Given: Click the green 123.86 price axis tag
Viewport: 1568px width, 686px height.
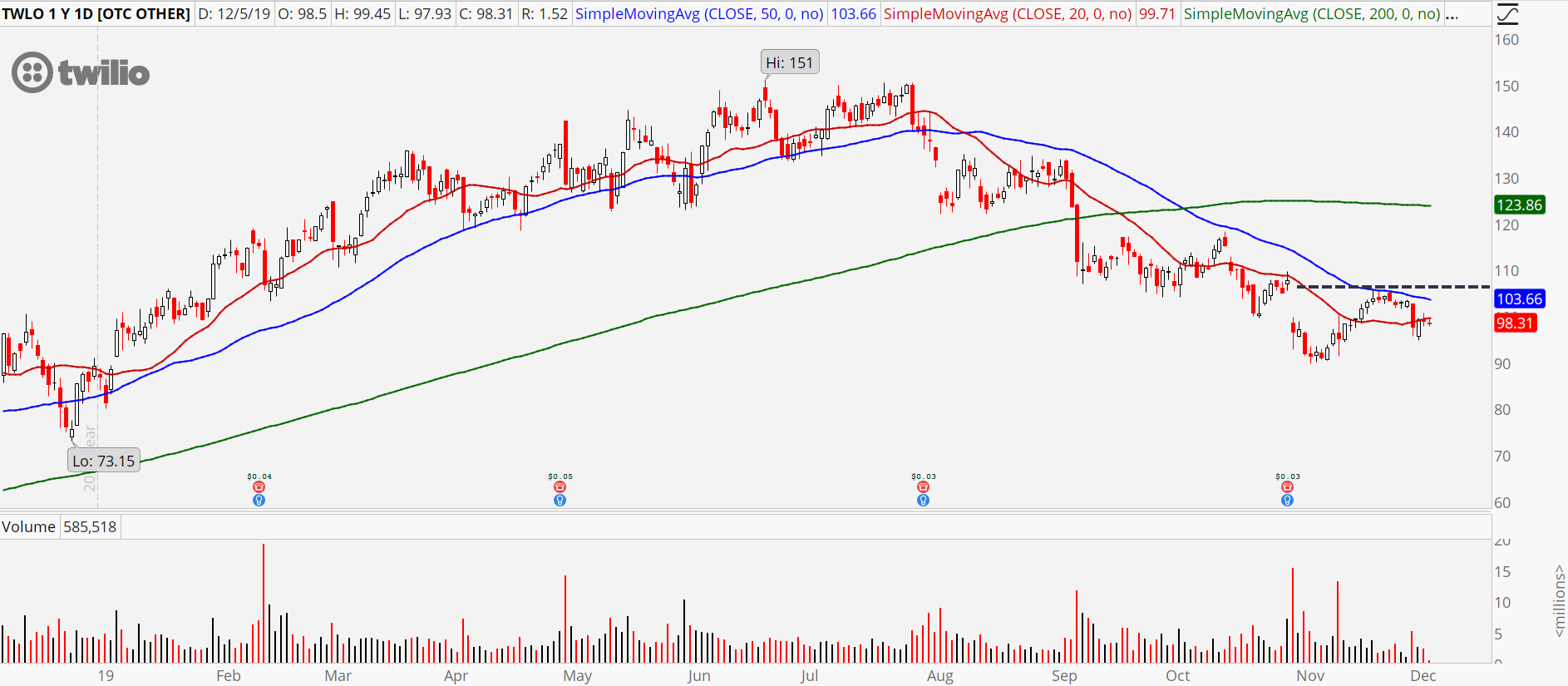Looking at the screenshot, I should point(1519,205).
